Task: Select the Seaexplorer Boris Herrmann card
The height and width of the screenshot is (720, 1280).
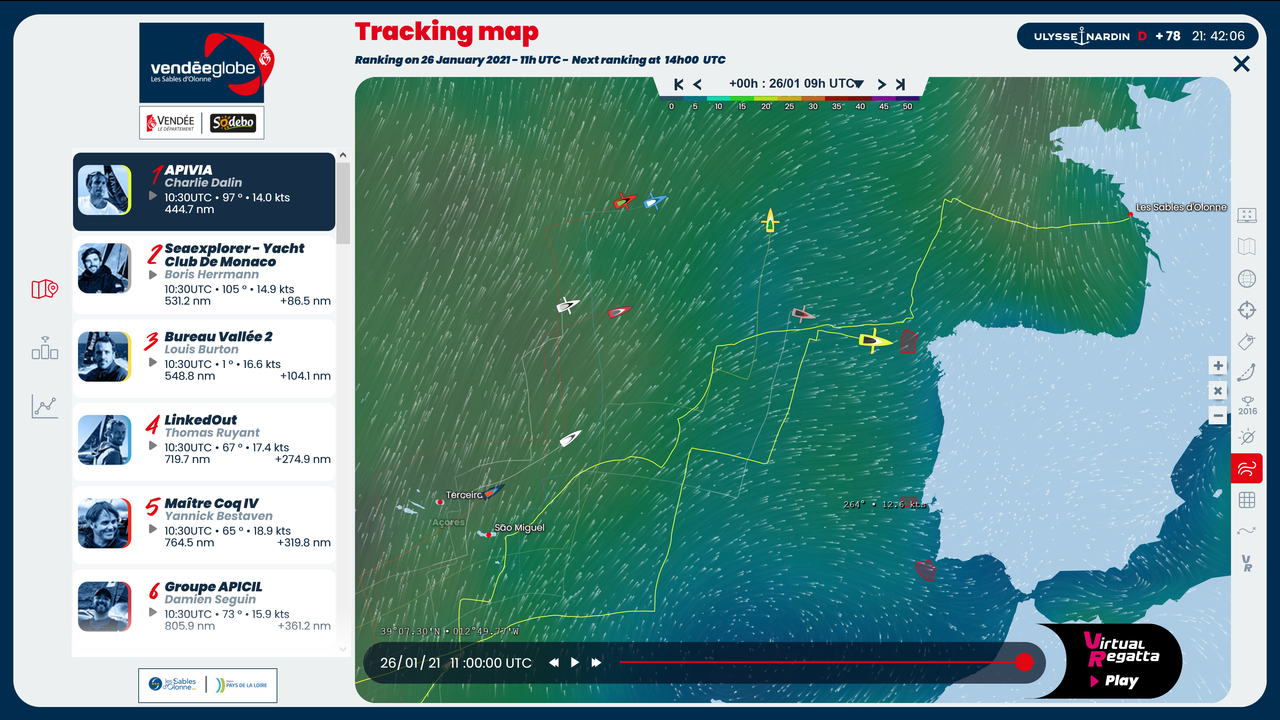Action: pyautogui.click(x=204, y=274)
